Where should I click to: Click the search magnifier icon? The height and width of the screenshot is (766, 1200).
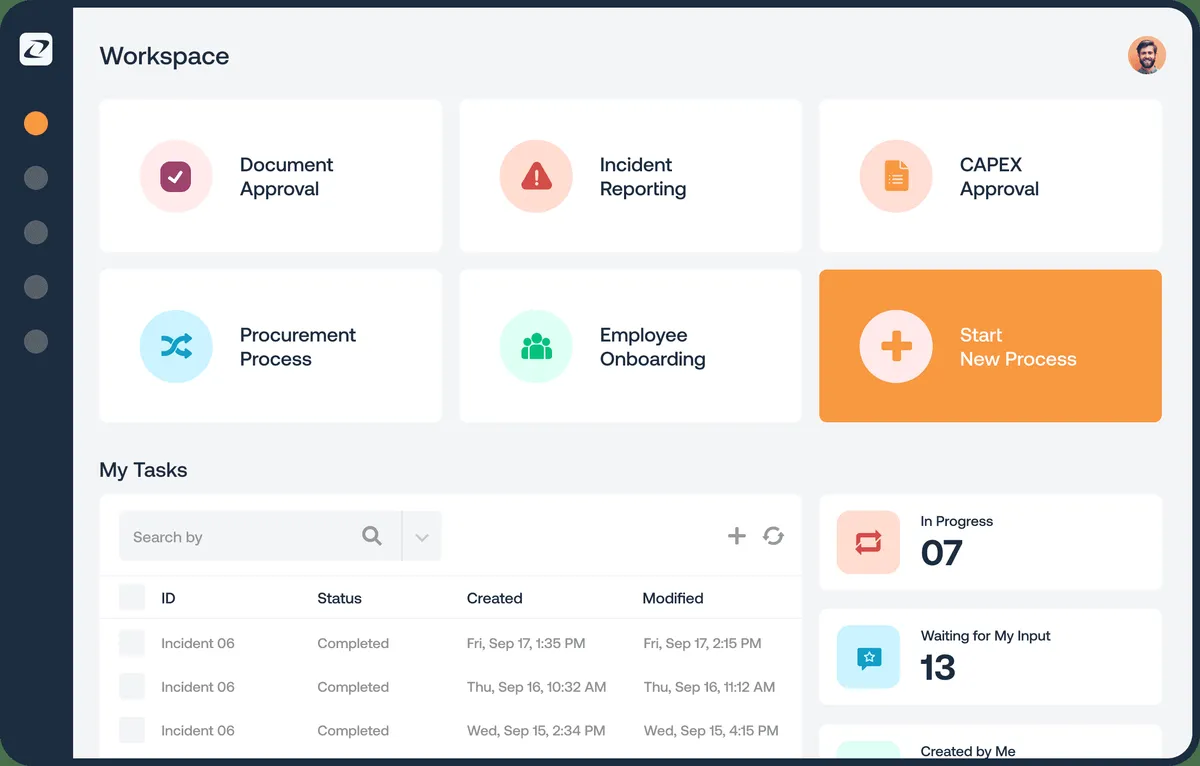tap(372, 536)
